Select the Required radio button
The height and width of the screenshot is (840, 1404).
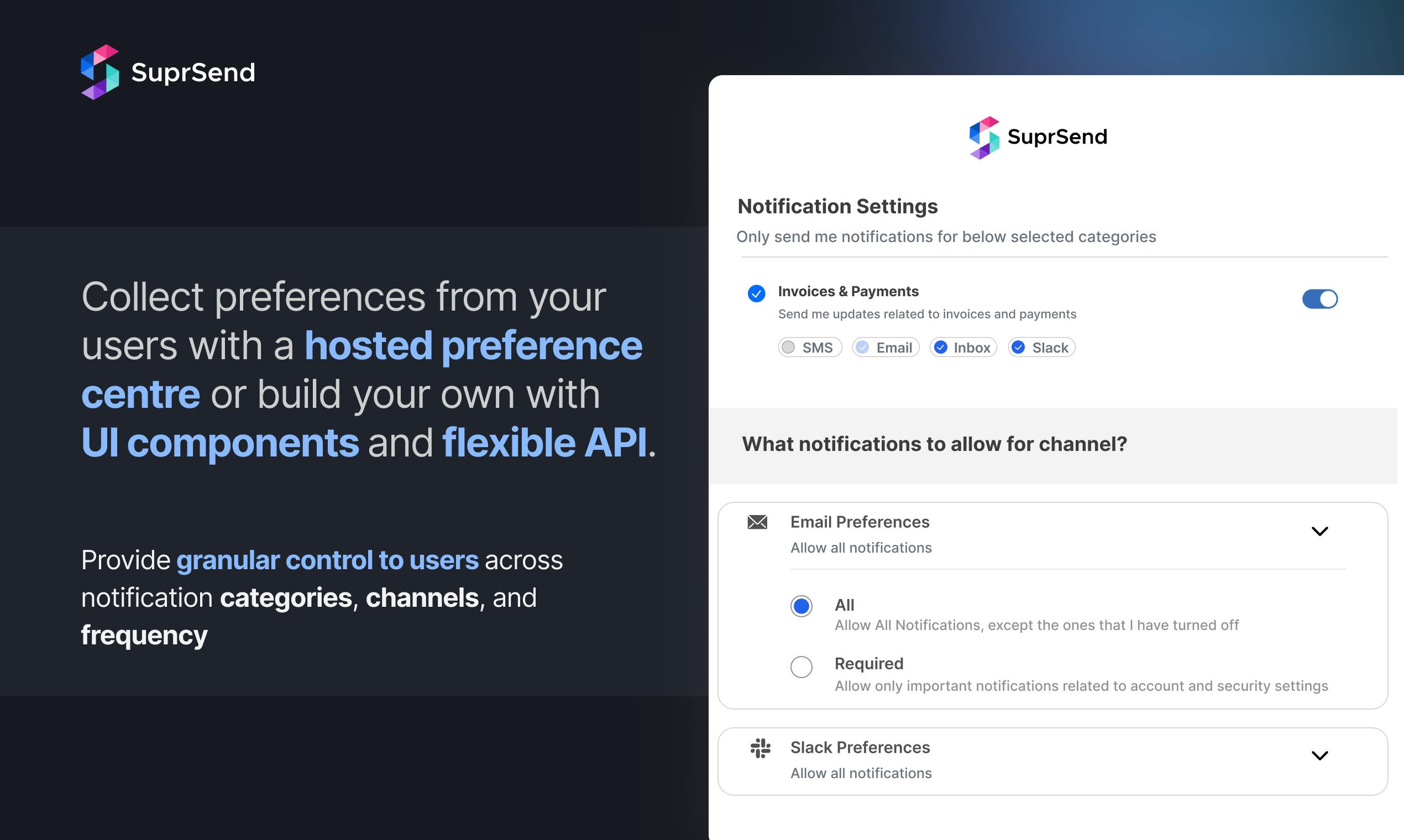801,667
